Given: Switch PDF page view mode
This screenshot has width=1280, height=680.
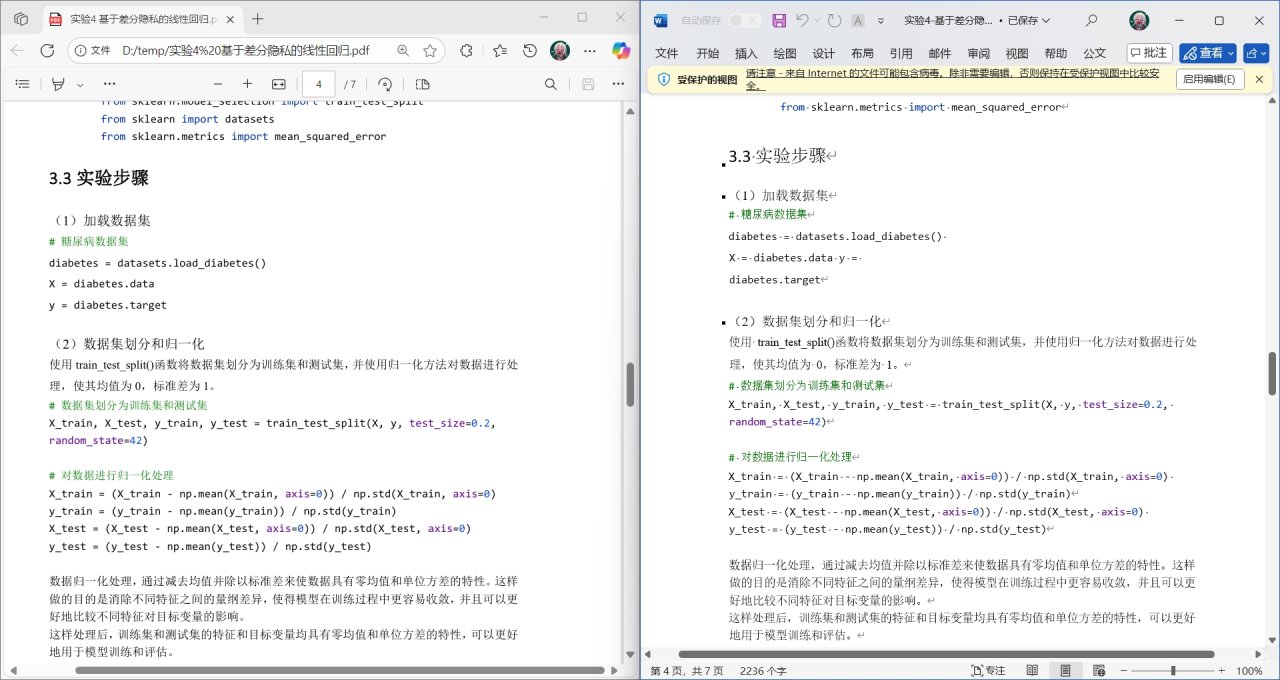Looking at the screenshot, I should click(422, 85).
